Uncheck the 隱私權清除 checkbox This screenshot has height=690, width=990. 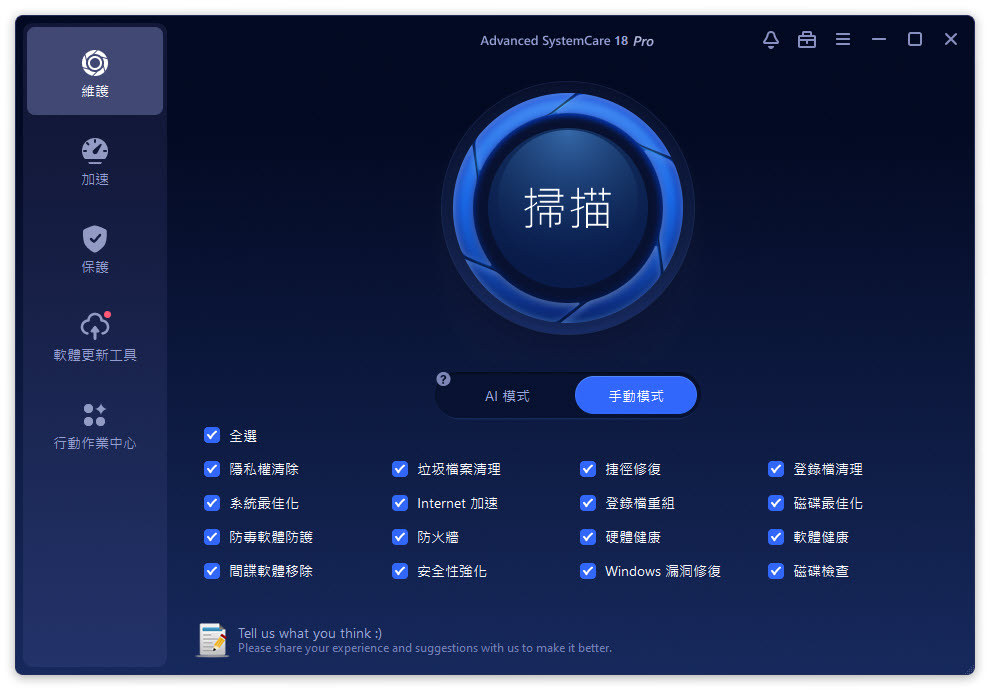212,469
